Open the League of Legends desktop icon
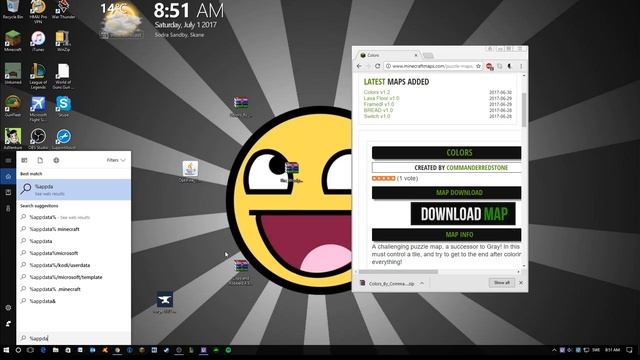The width and height of the screenshot is (640, 360). point(38,76)
